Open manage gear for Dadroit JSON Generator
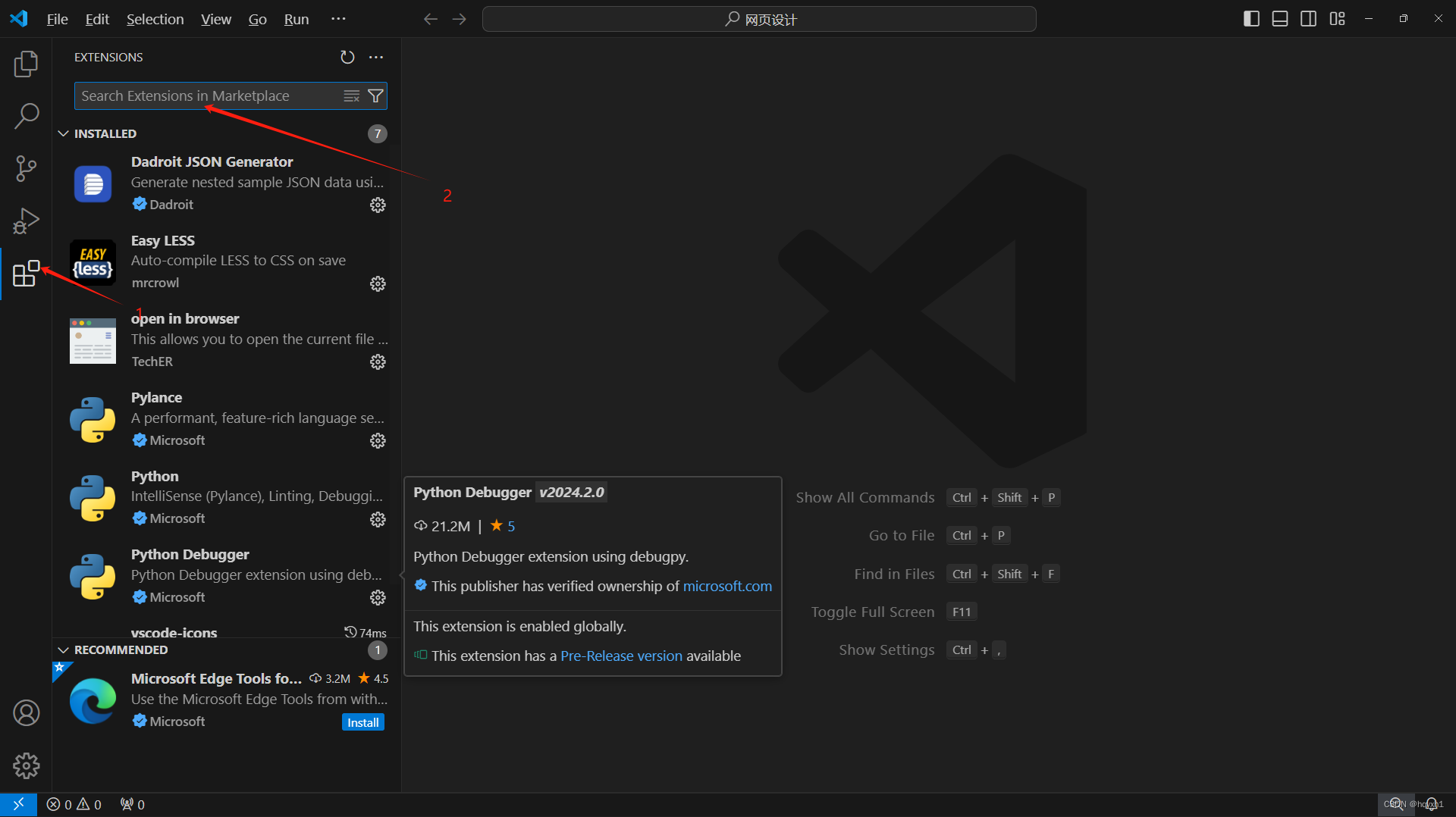The image size is (1456, 817). point(378,205)
